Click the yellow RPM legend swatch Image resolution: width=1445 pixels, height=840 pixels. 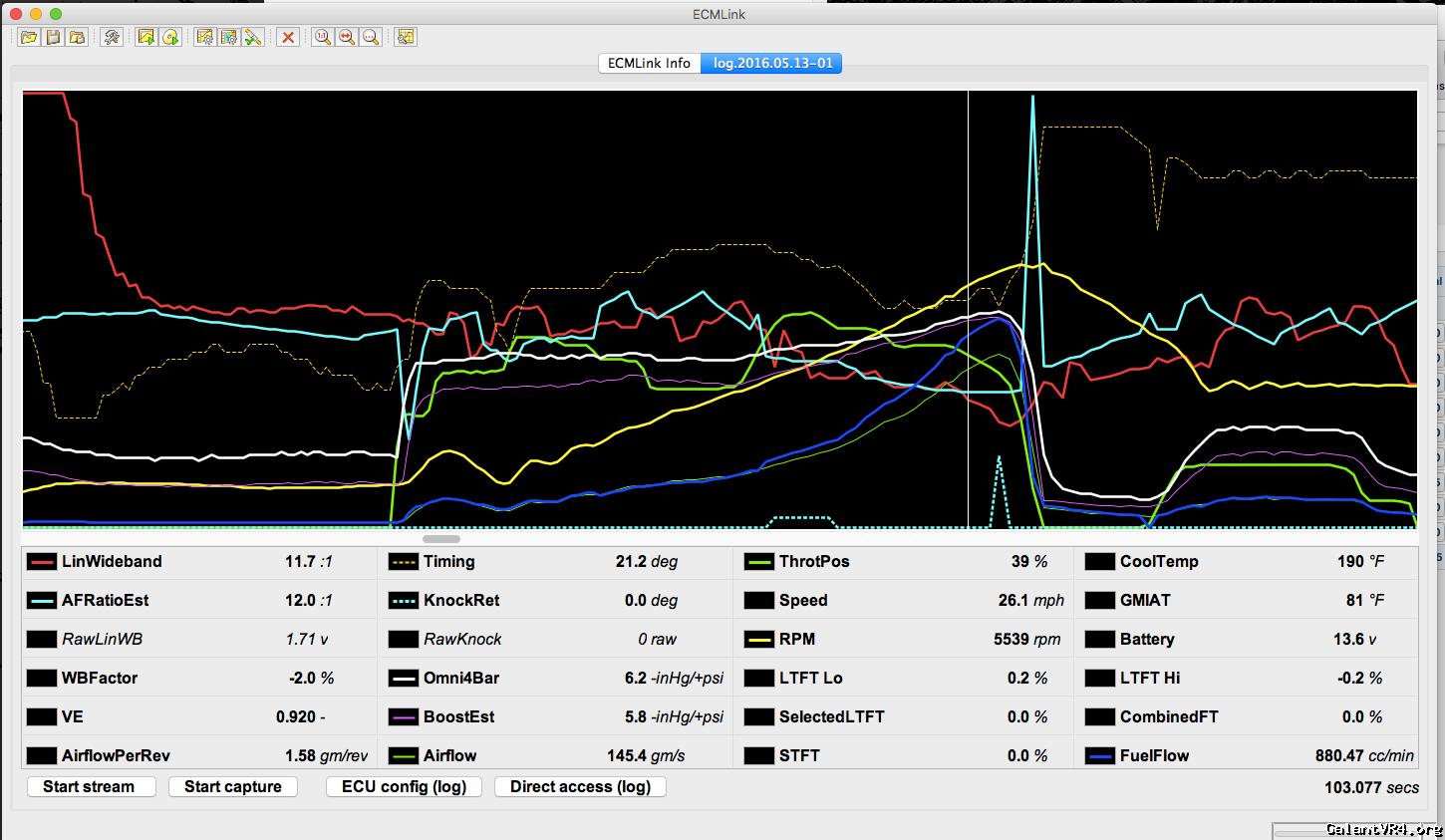coord(759,640)
